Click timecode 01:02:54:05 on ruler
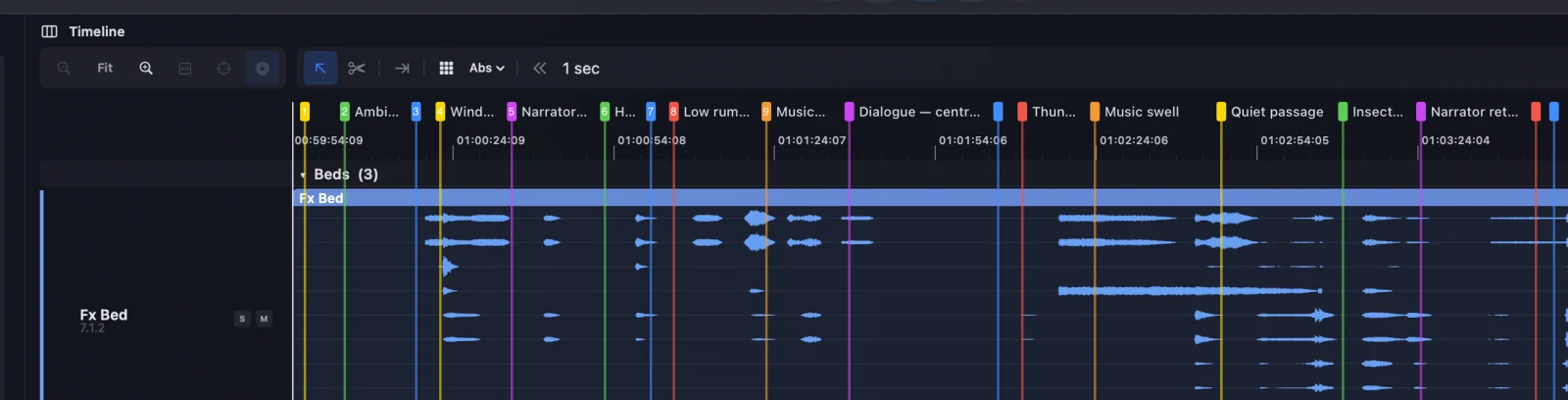This screenshot has width=1568, height=400. coord(1295,140)
